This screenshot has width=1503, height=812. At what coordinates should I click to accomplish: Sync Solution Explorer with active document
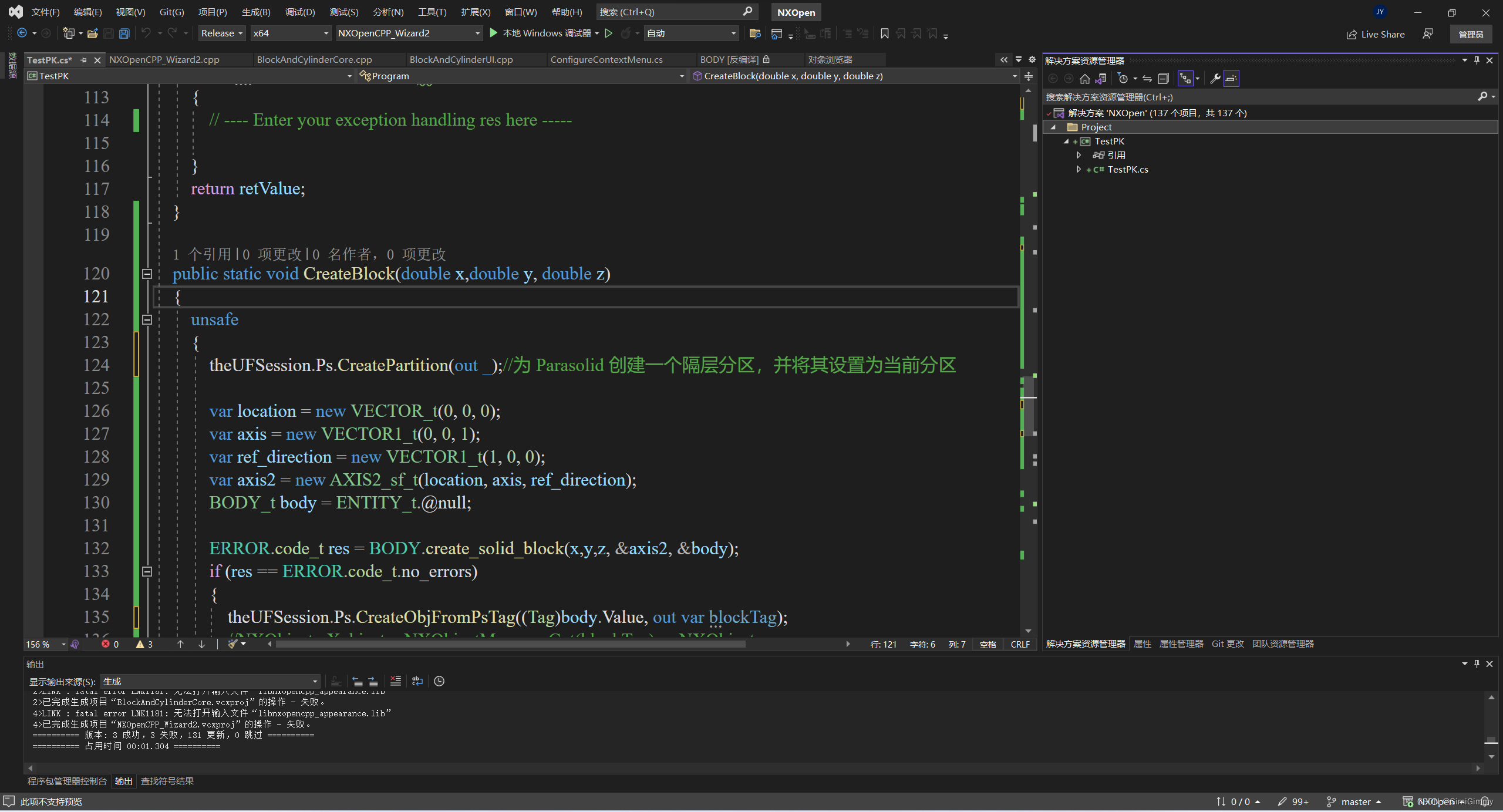(x=1100, y=78)
